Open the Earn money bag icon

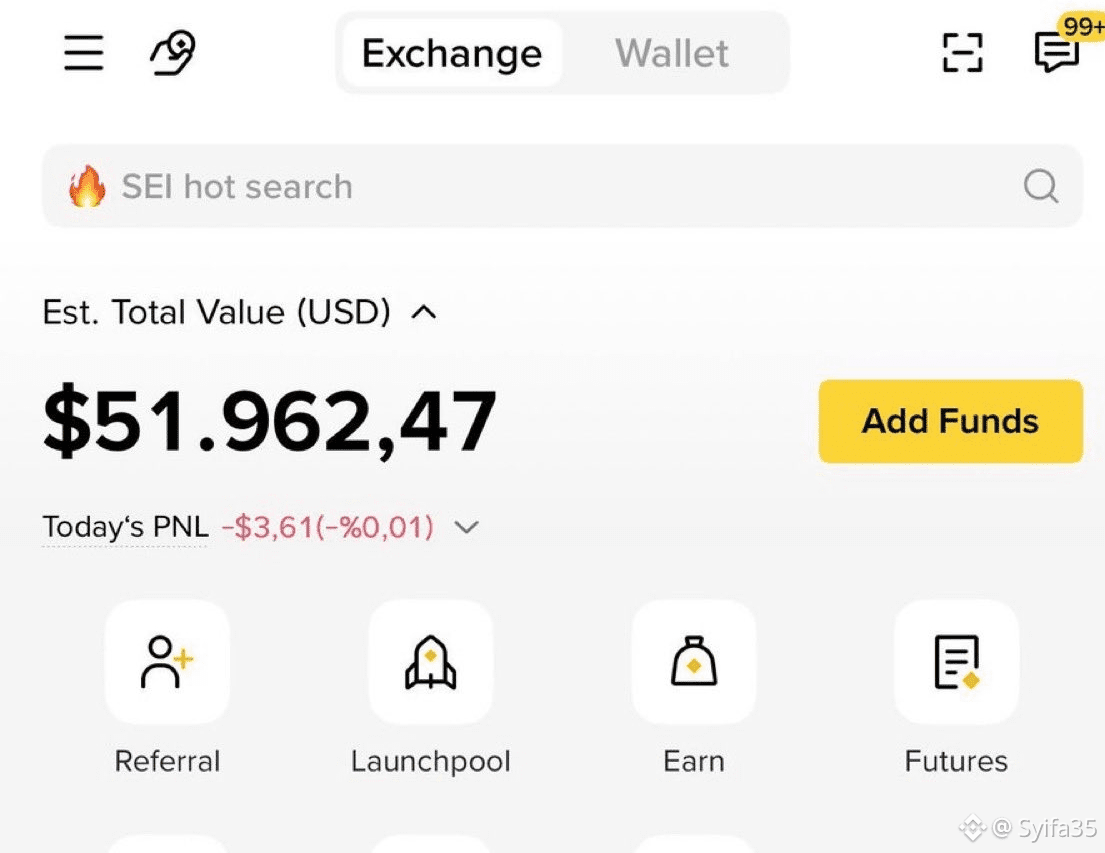tap(694, 661)
